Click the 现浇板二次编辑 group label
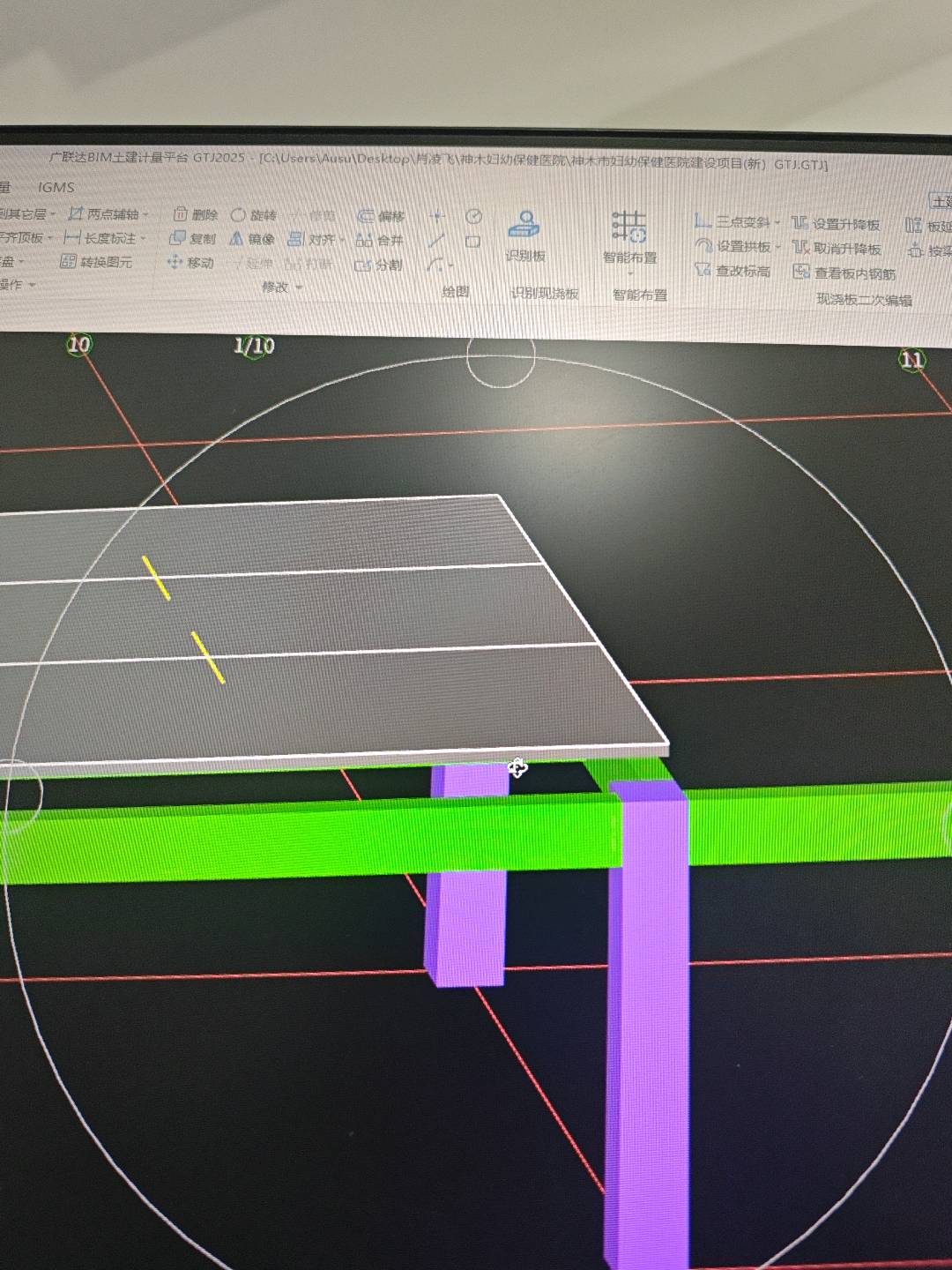Image resolution: width=952 pixels, height=1270 pixels. coord(864,300)
